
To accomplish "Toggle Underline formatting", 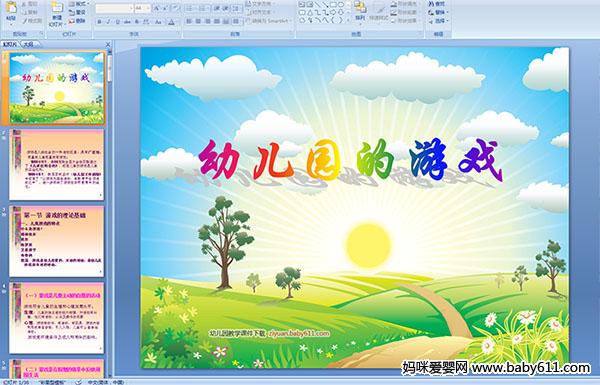I will click(117, 22).
